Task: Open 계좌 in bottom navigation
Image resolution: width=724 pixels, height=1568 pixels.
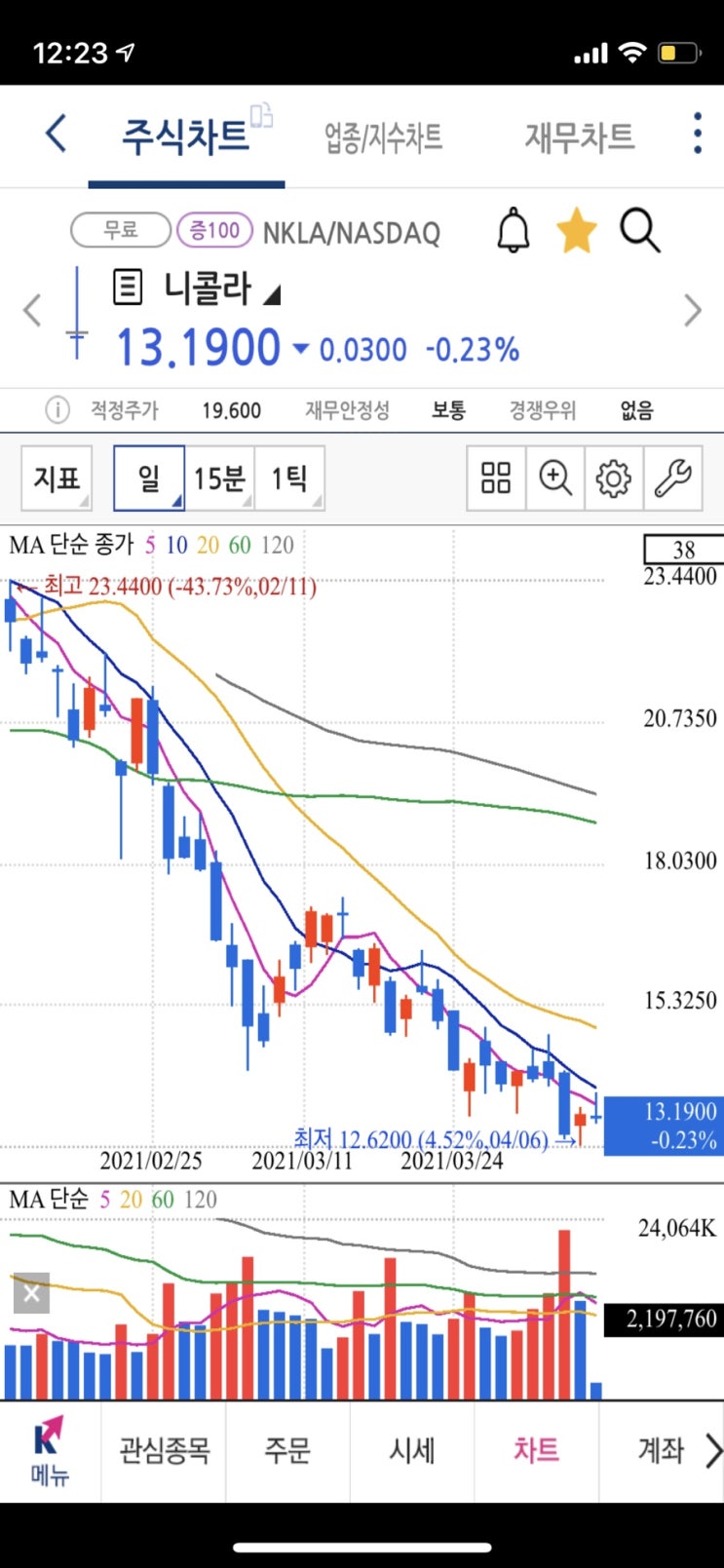Action: 661,1451
